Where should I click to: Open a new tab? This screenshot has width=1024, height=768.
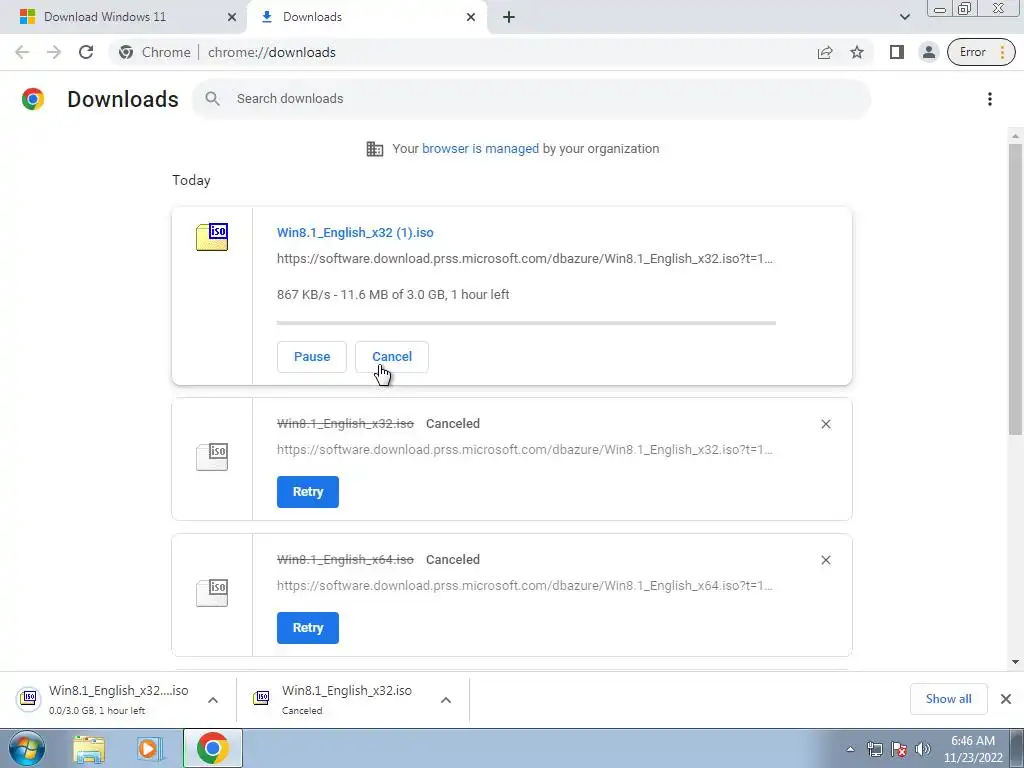509,17
